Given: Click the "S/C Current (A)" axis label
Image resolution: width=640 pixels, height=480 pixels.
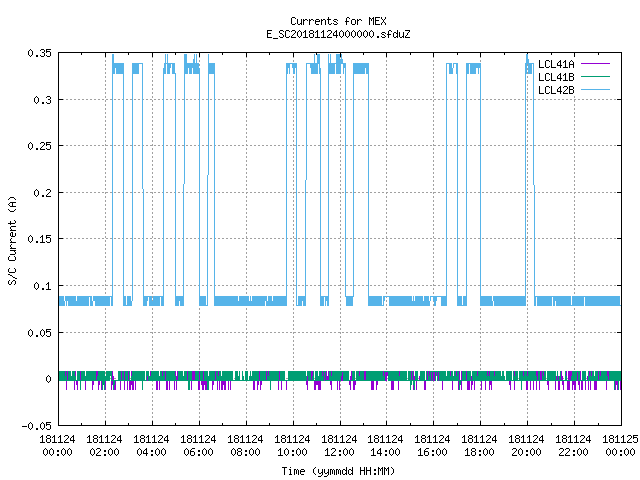Looking at the screenshot, I should coord(12,241).
